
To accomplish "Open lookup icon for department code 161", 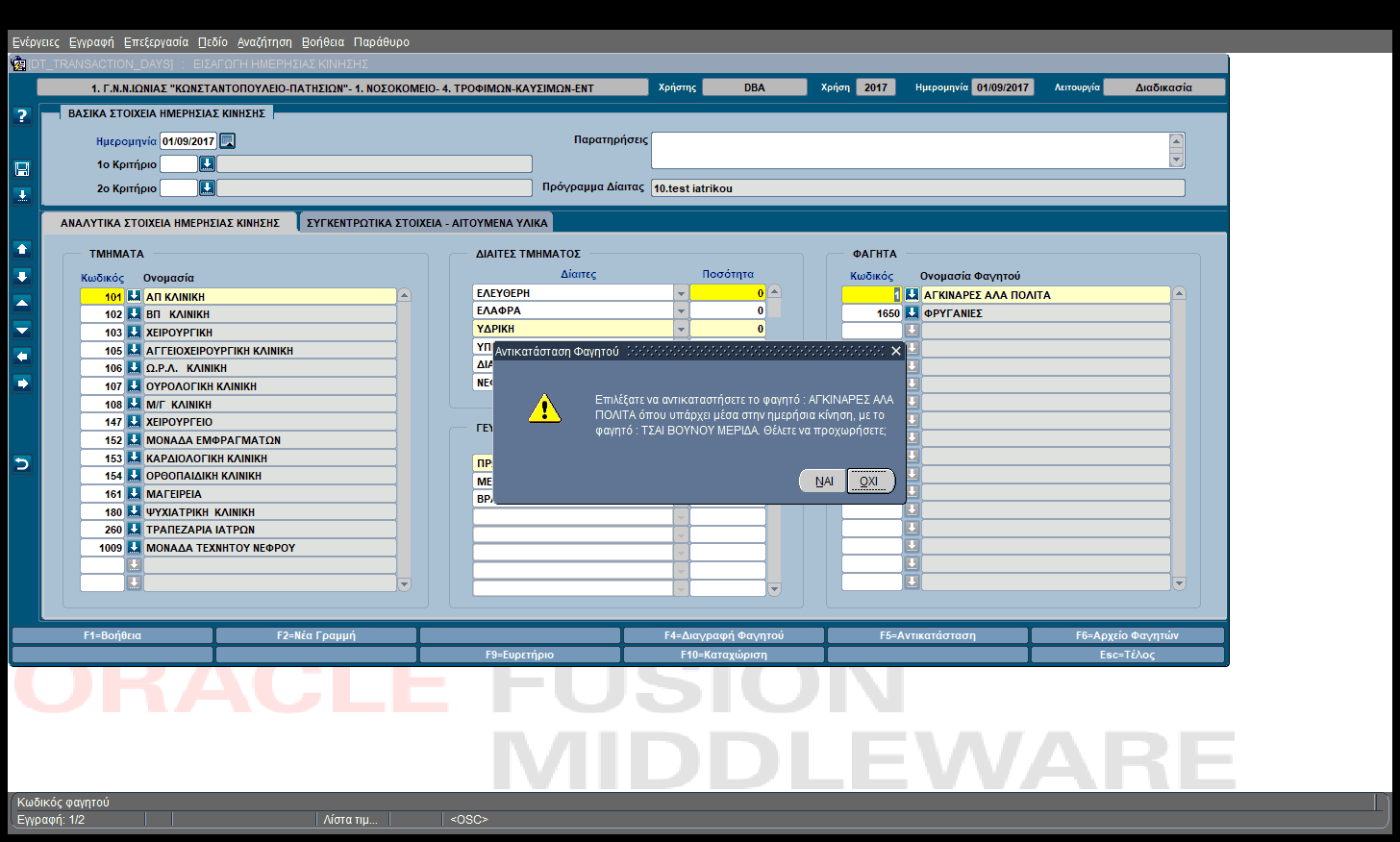I will pos(135,493).
